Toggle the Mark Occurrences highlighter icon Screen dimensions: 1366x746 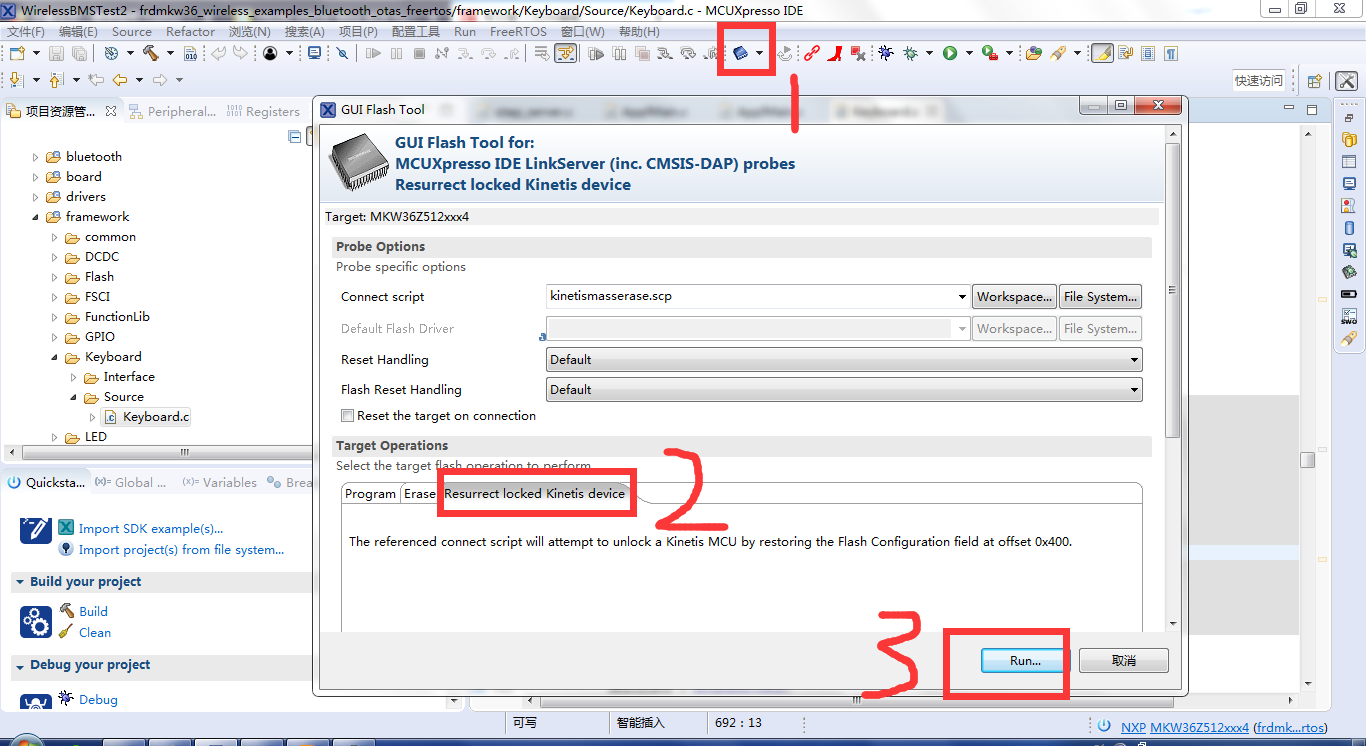pyautogui.click(x=1101, y=52)
